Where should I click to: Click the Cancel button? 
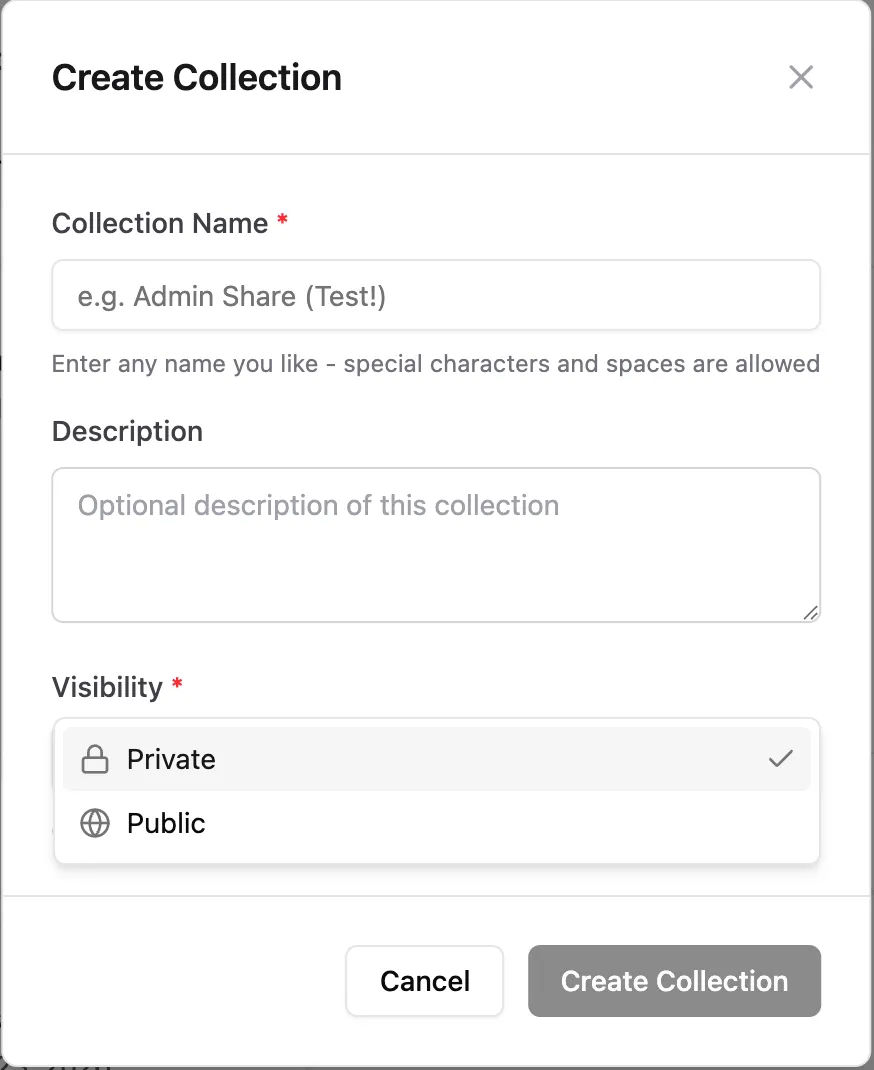click(x=424, y=981)
